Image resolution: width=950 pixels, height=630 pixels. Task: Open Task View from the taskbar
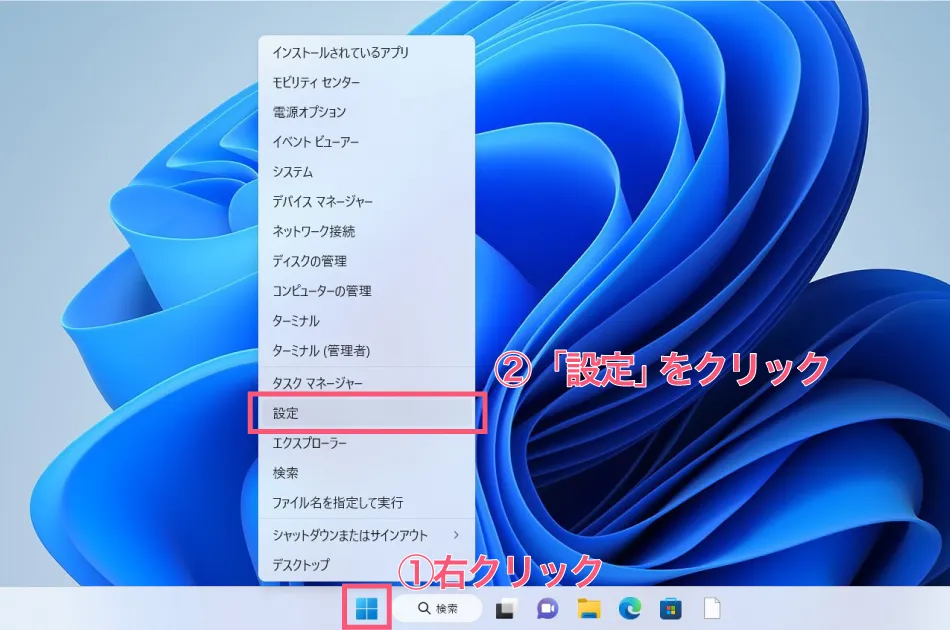[x=505, y=608]
